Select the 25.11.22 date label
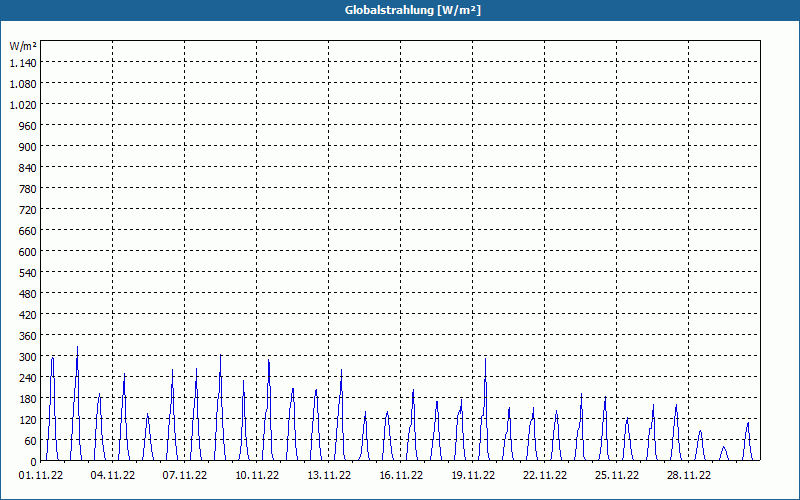This screenshot has width=800, height=500. coord(616,476)
